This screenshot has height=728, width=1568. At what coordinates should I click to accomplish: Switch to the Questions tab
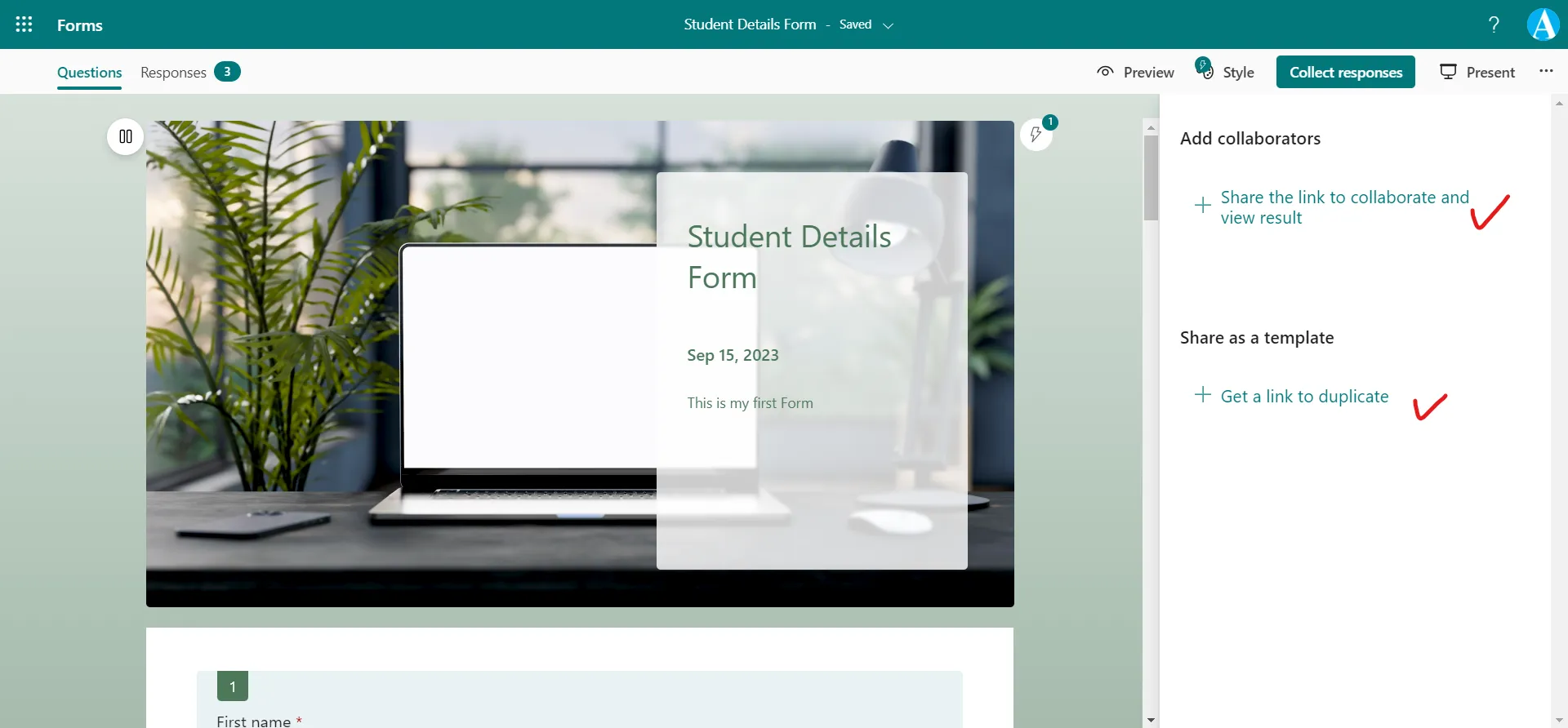pyautogui.click(x=90, y=73)
